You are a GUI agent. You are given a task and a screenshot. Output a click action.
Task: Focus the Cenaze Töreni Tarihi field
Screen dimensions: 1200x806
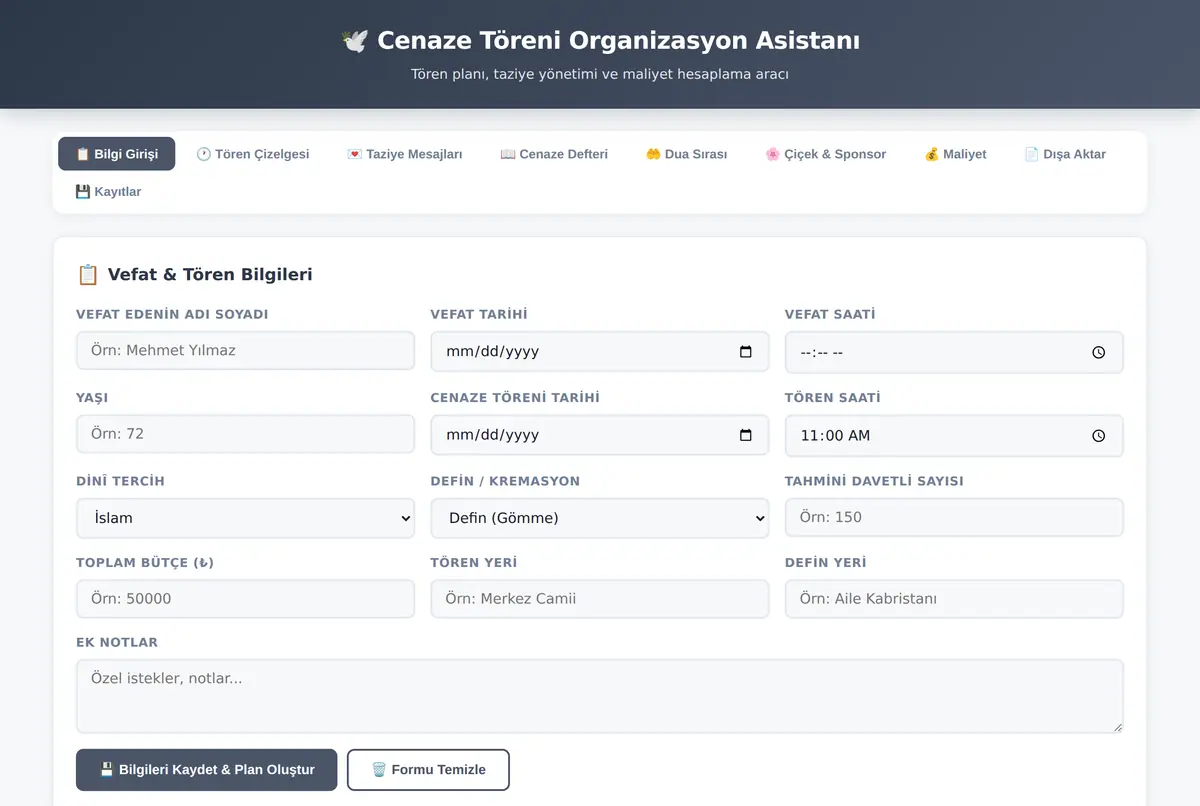click(x=600, y=435)
